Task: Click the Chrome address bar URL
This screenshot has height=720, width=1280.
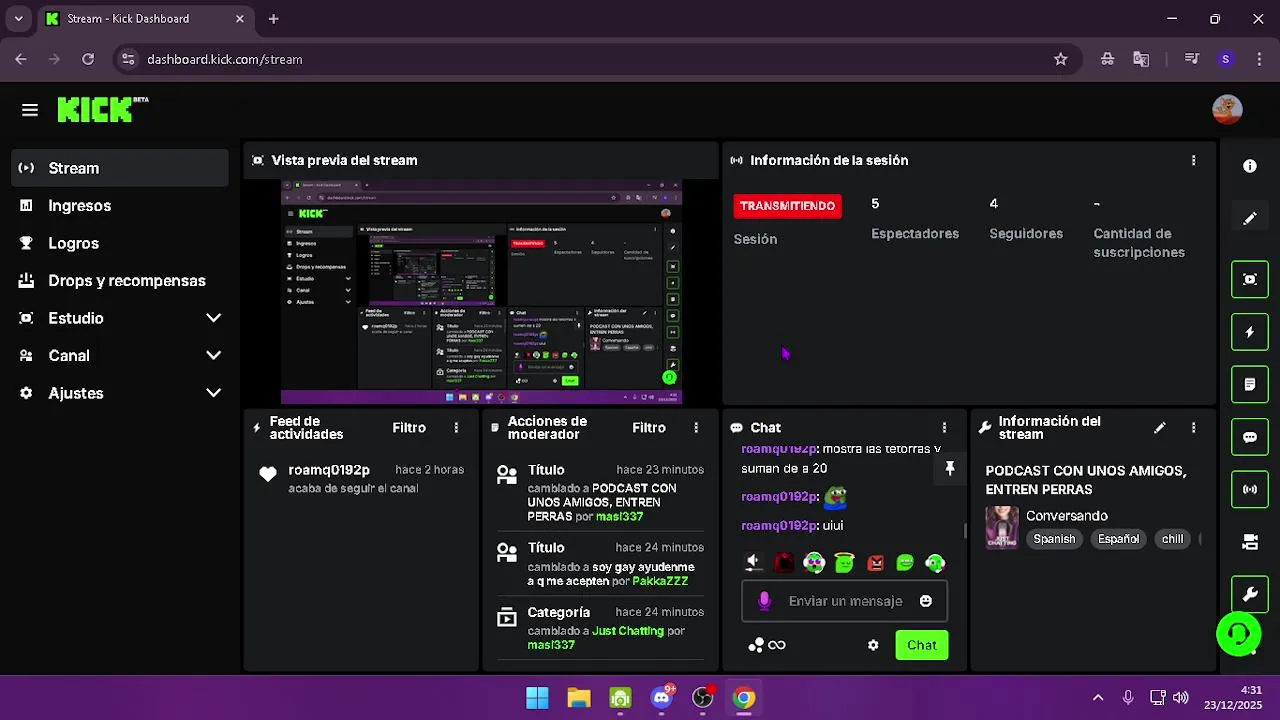Action: point(224,59)
